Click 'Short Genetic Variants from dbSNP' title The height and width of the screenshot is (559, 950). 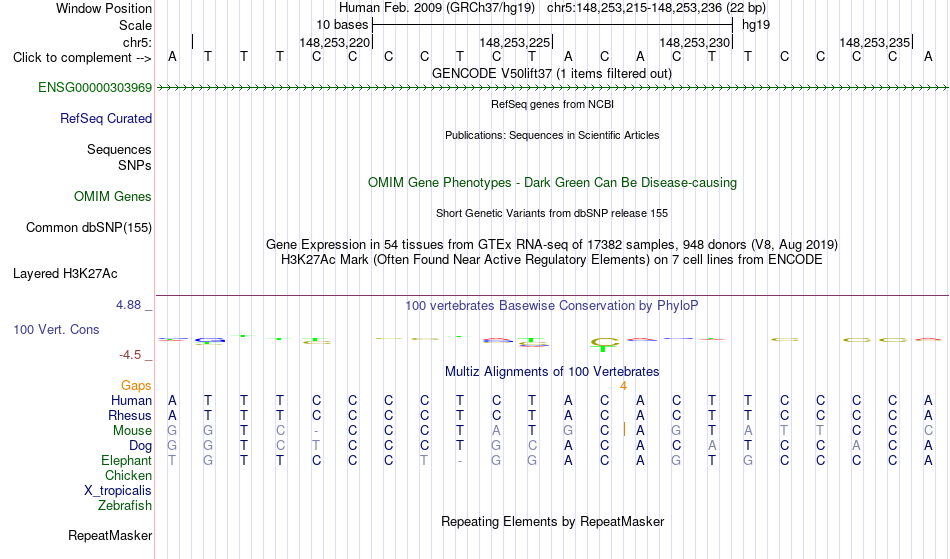pos(552,214)
